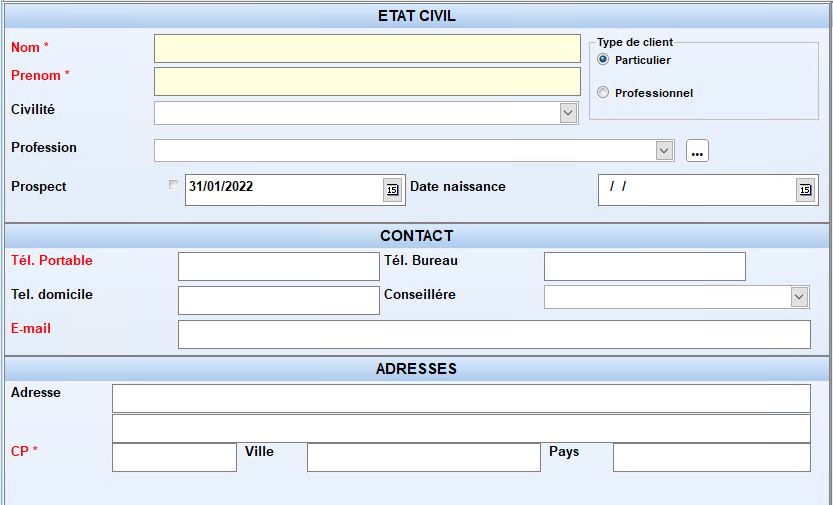
Task: Focus the Ville input field
Action: coord(424,457)
